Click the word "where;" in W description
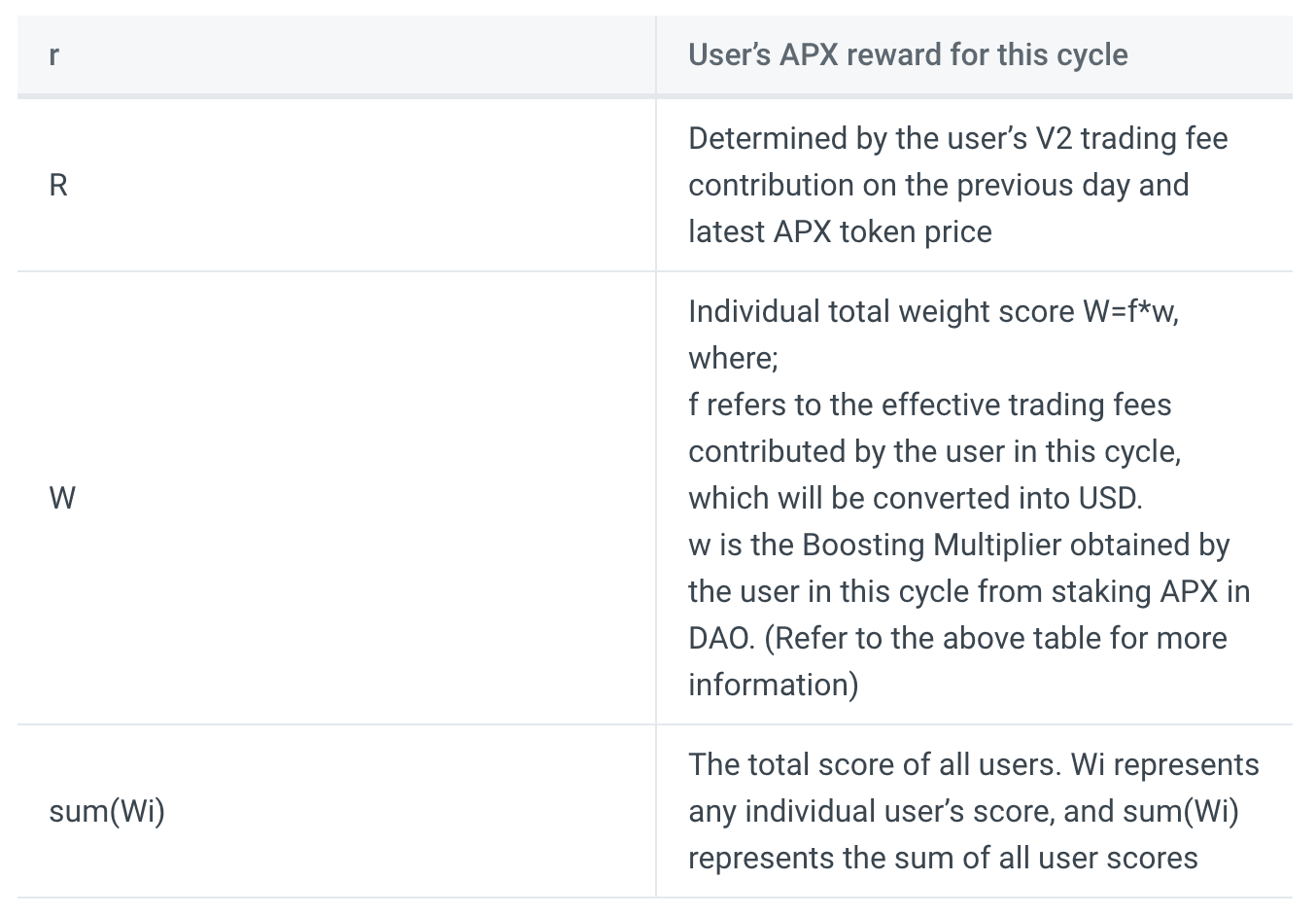Viewport: 1316px width, 916px height. (x=733, y=358)
